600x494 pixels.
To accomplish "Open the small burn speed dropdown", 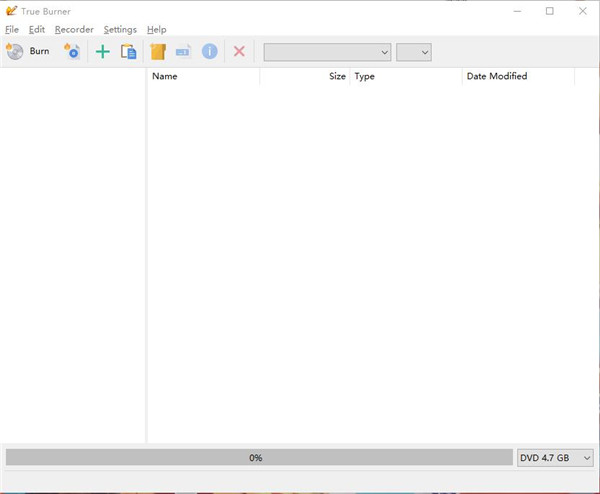I will (x=414, y=52).
